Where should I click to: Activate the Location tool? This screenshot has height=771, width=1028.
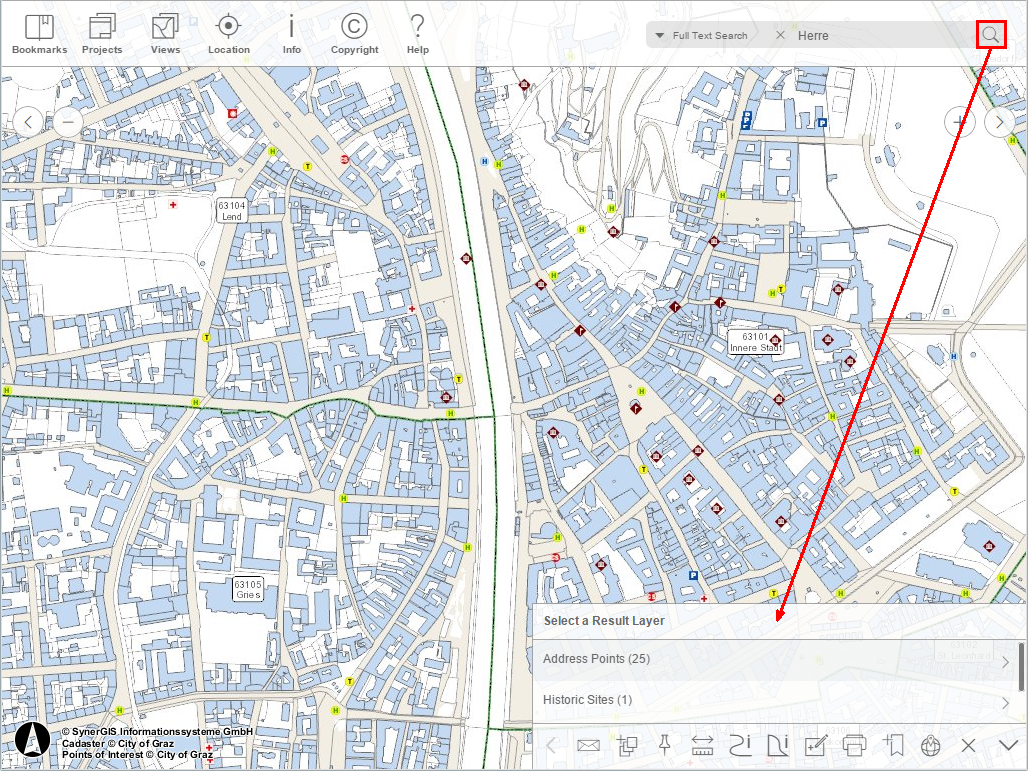coord(229,34)
